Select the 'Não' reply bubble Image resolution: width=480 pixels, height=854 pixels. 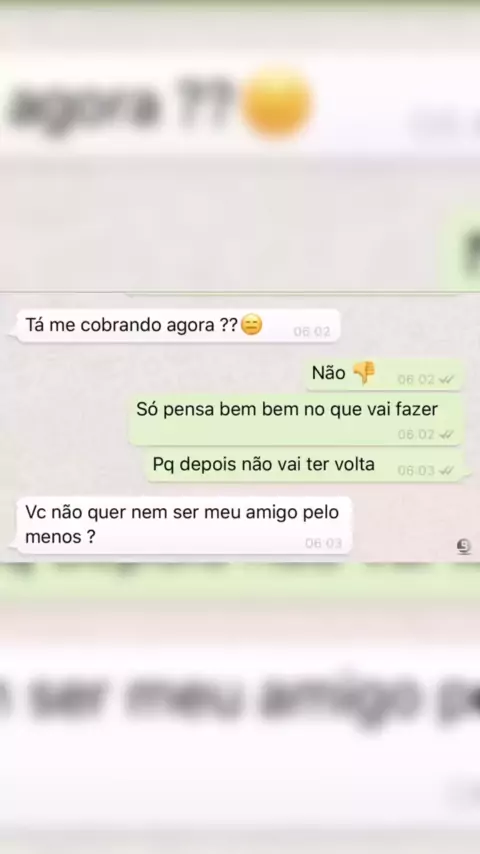pos(384,375)
